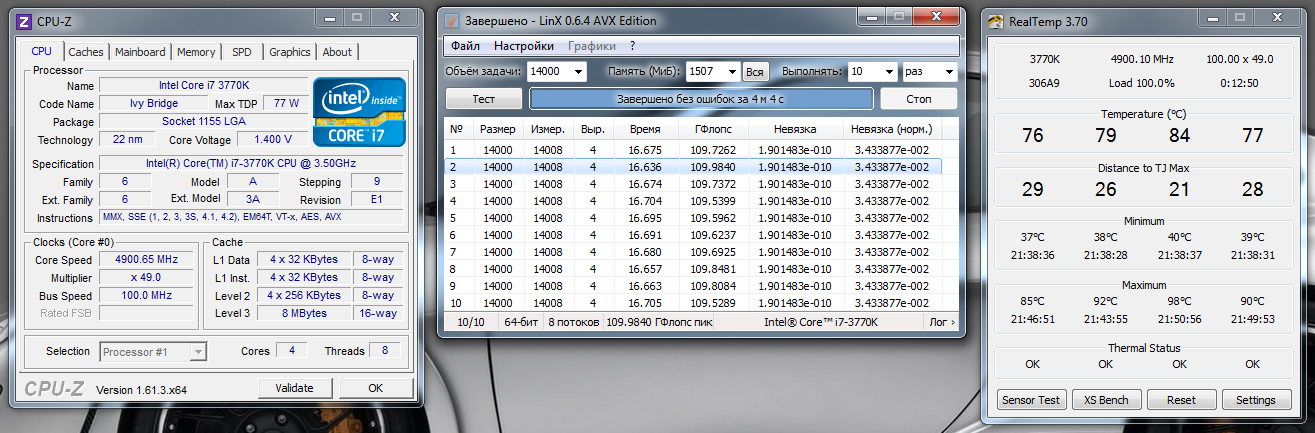The image size is (1315, 433).
Task: Click the Threads value 8 in CPU-Z
Action: [x=384, y=351]
